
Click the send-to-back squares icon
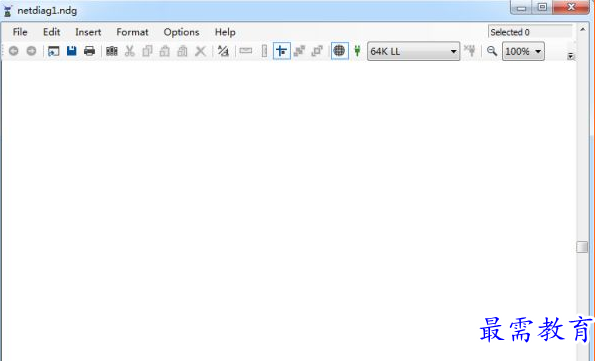(x=317, y=51)
